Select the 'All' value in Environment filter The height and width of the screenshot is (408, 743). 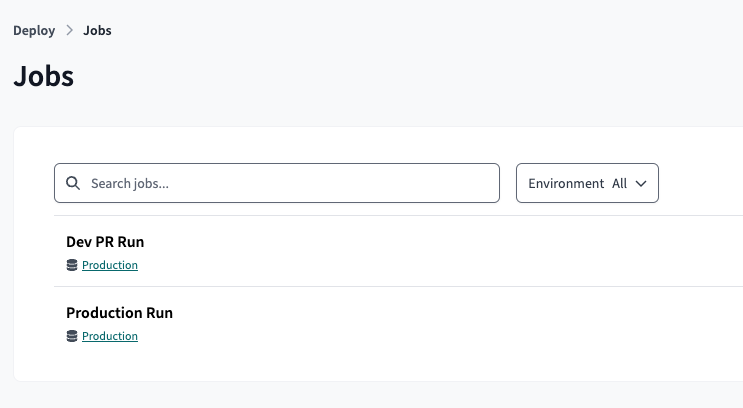point(619,184)
